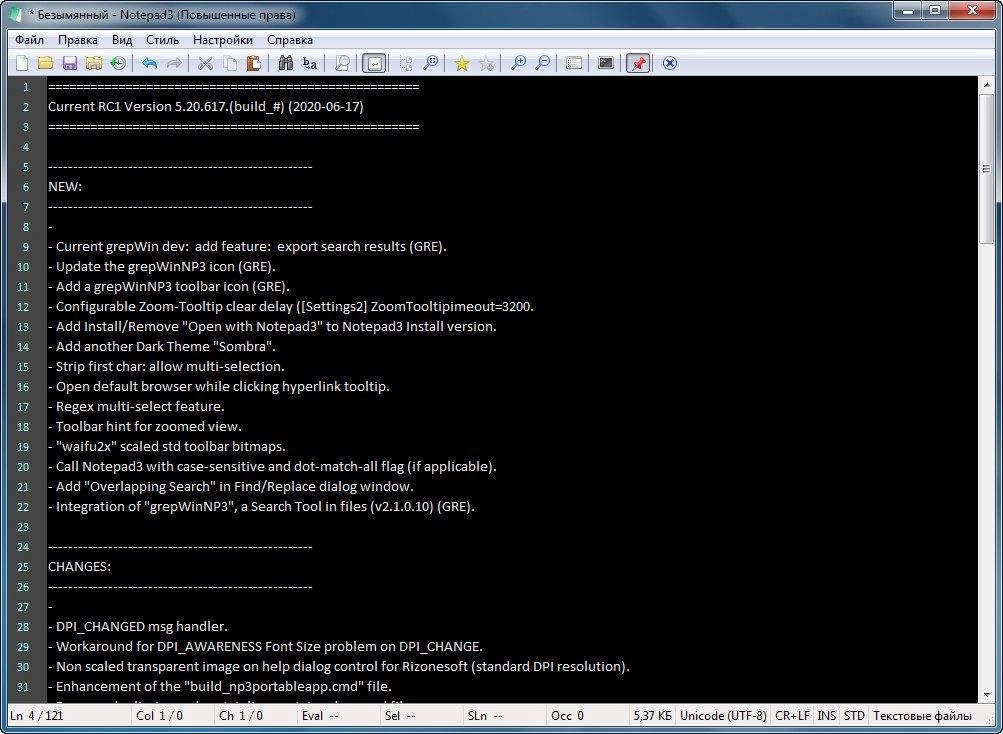This screenshot has width=1003, height=734.
Task: Cut selection with scissors icon
Action: pyautogui.click(x=205, y=63)
